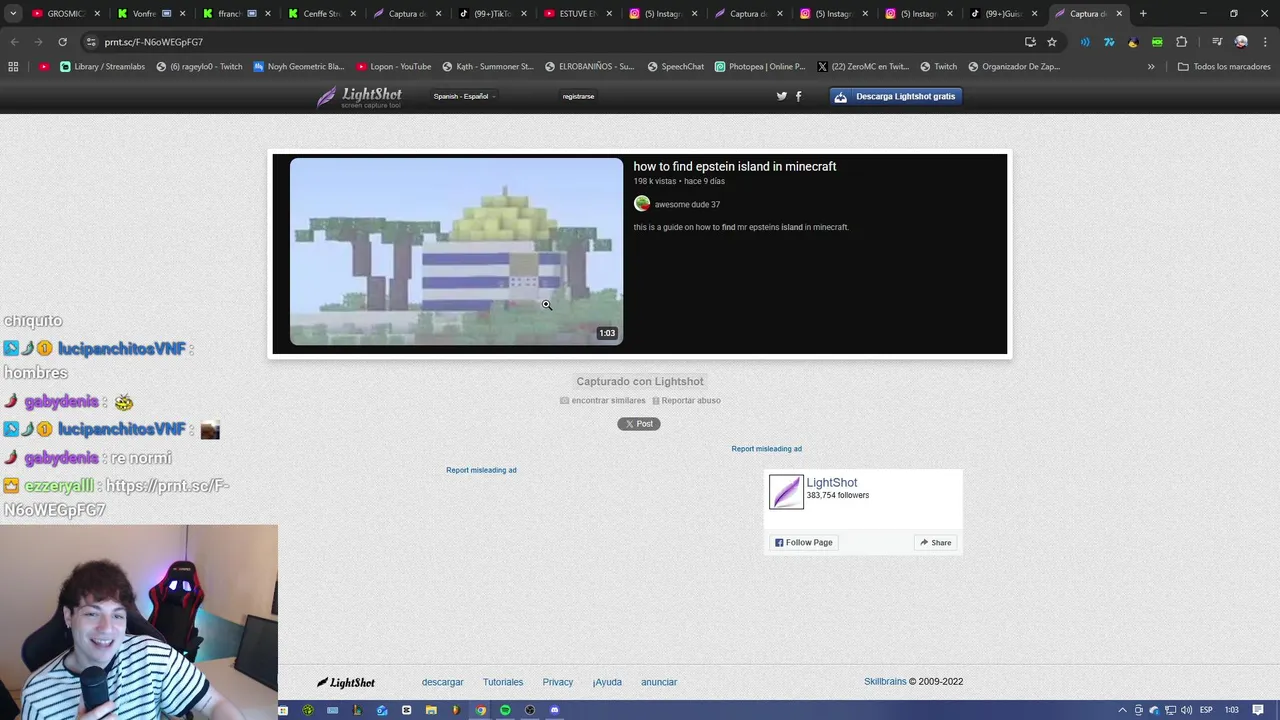Open the SpeechChat bookmark
Screen dimensions: 1280x720
click(x=675, y=66)
